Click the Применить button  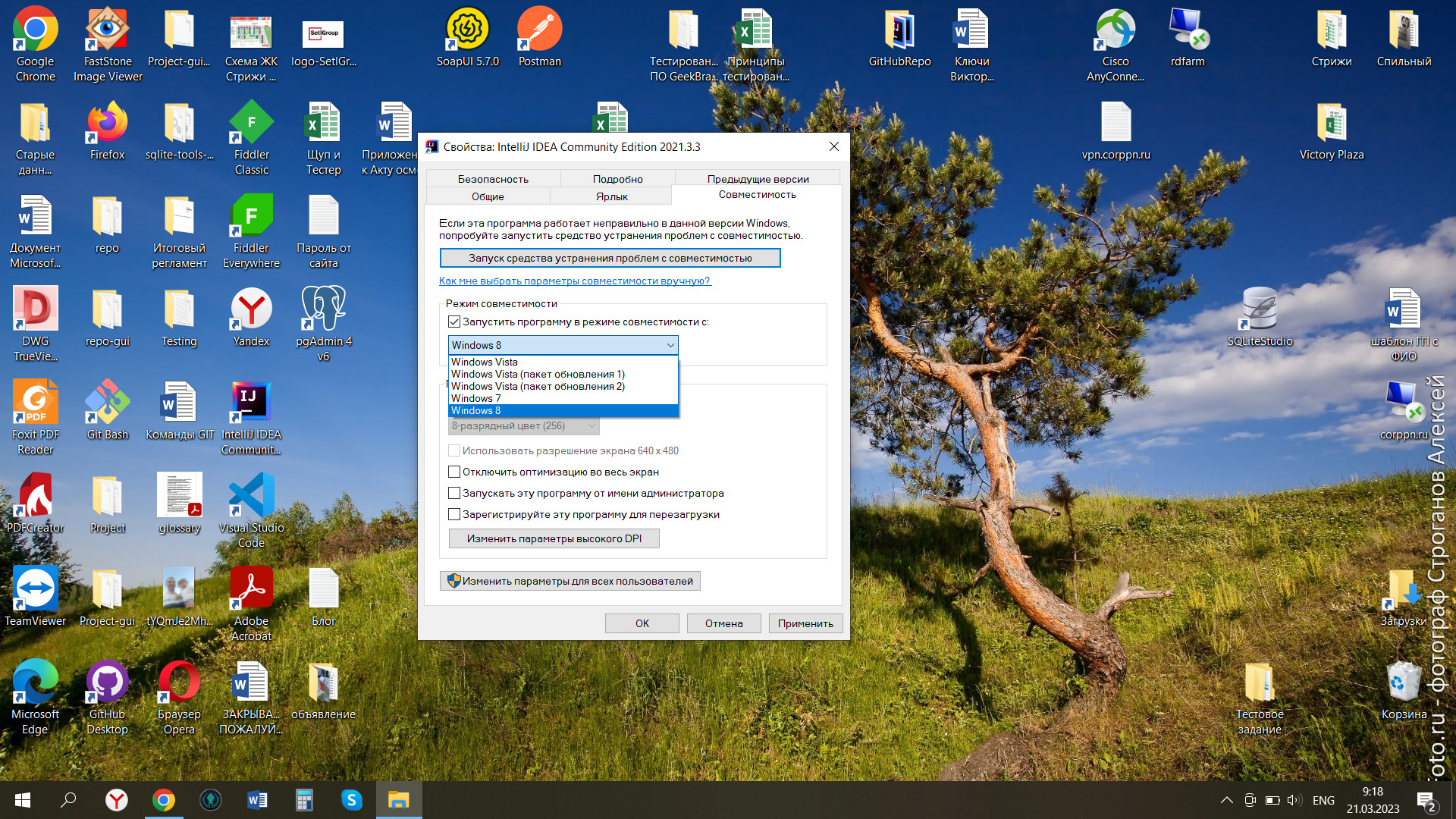click(805, 623)
